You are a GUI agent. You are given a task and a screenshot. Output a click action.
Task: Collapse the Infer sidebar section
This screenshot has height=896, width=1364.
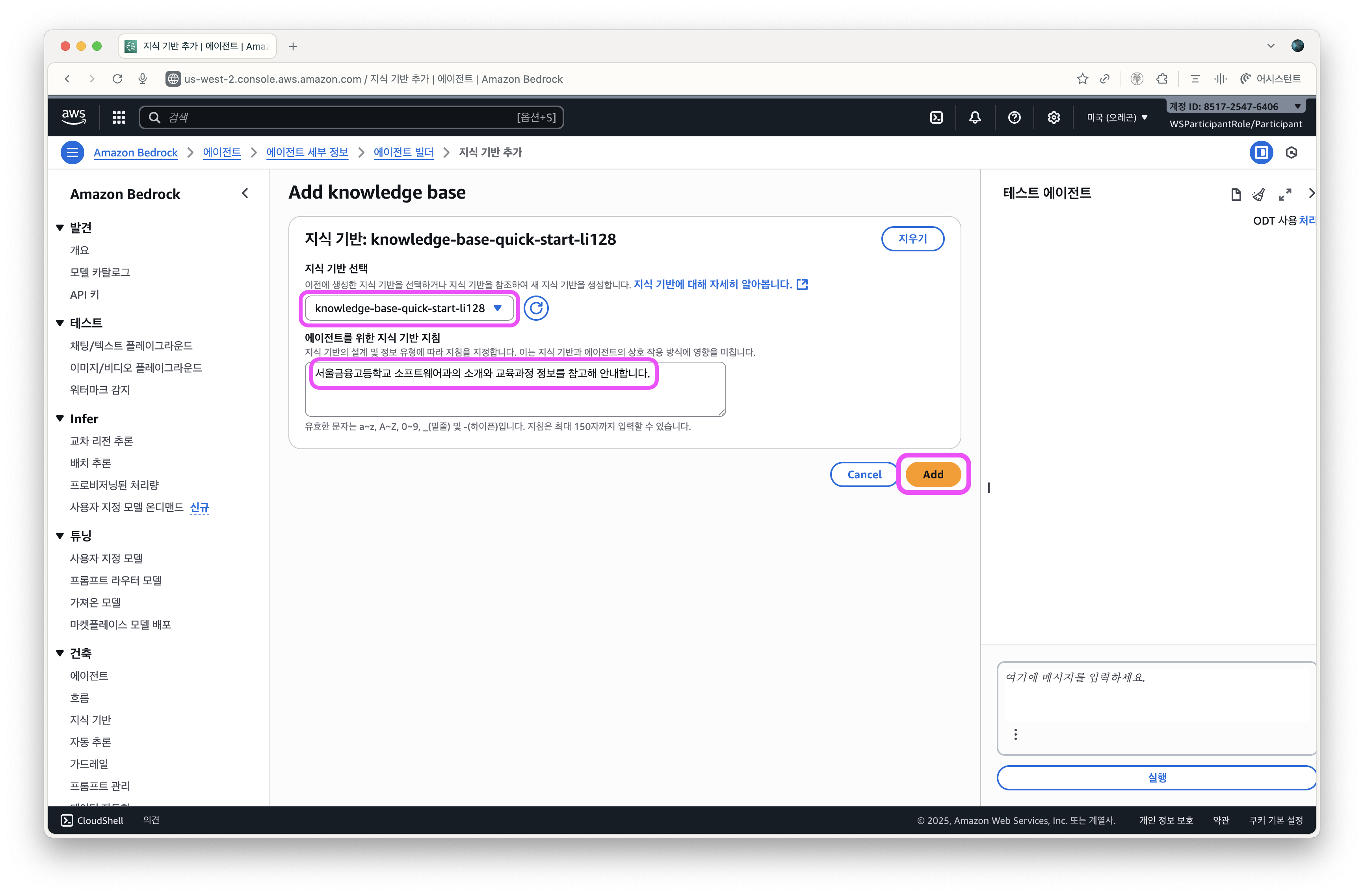[x=59, y=418]
